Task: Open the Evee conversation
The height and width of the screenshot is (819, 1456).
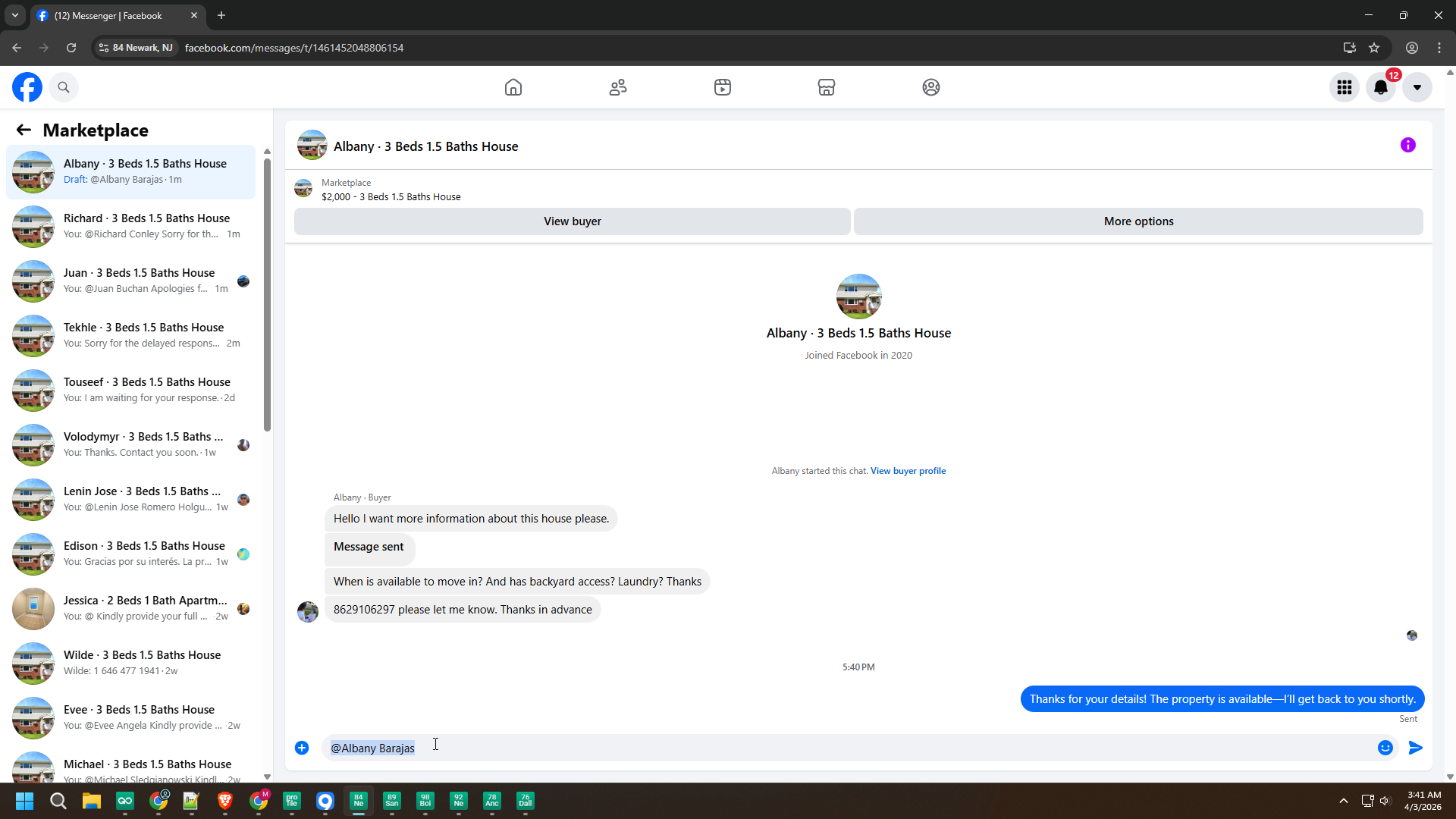Action: click(131, 718)
